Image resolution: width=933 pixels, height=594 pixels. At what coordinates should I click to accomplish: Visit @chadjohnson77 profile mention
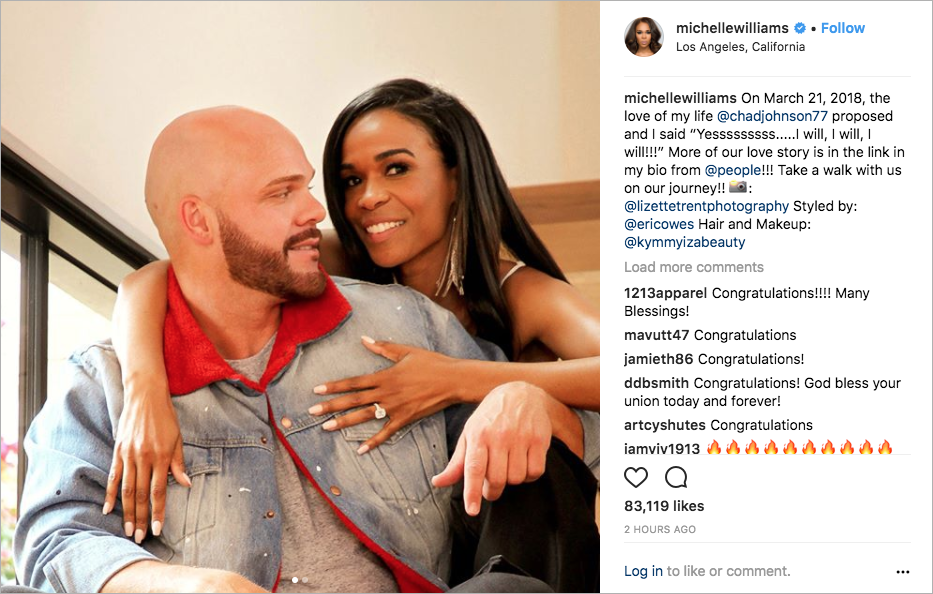click(772, 116)
